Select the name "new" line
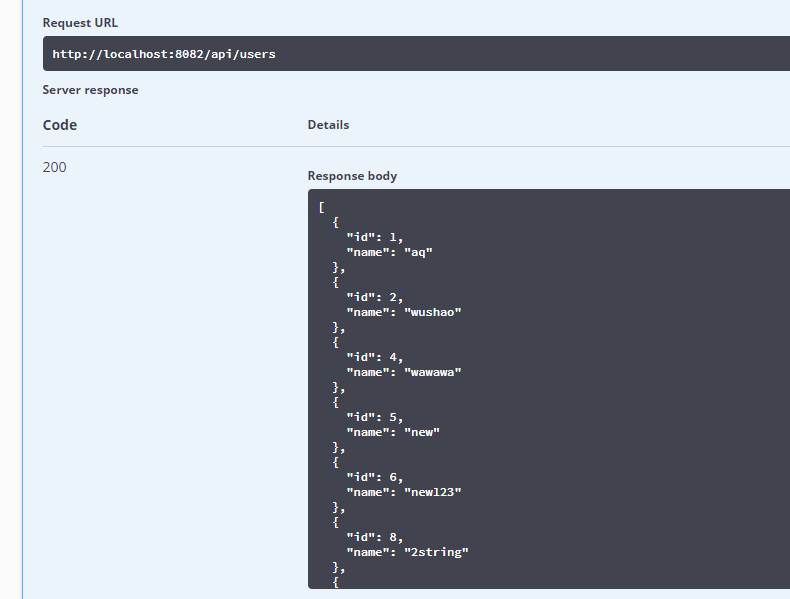The image size is (790, 599). pyautogui.click(x=393, y=432)
